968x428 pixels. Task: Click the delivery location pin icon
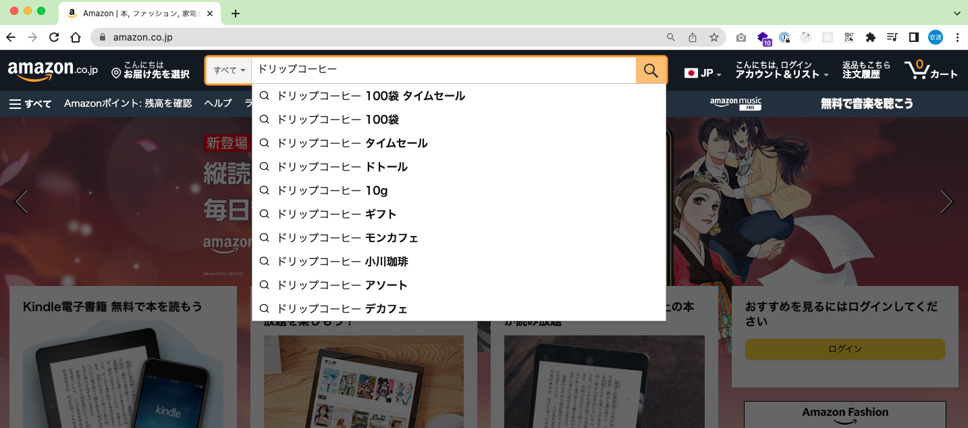[116, 73]
